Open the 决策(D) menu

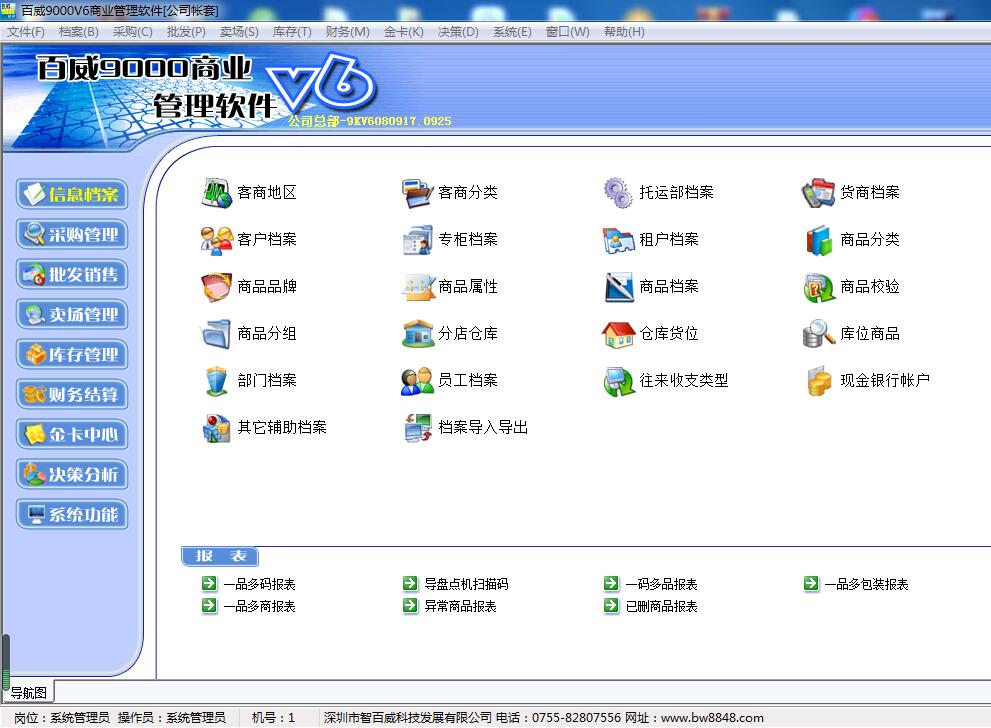click(458, 32)
